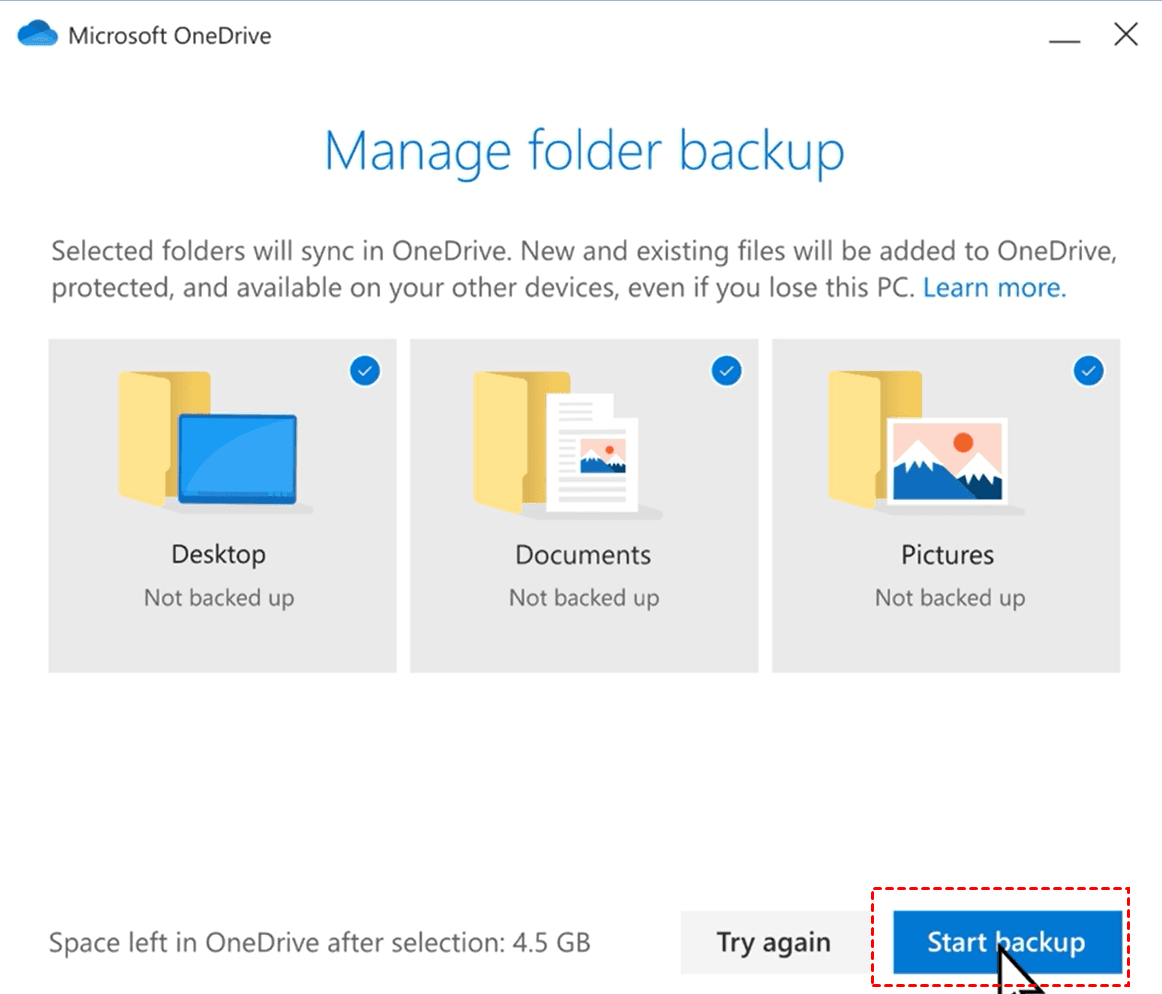Click the OneDrive cloud logo icon
1162x994 pixels.
(38, 36)
